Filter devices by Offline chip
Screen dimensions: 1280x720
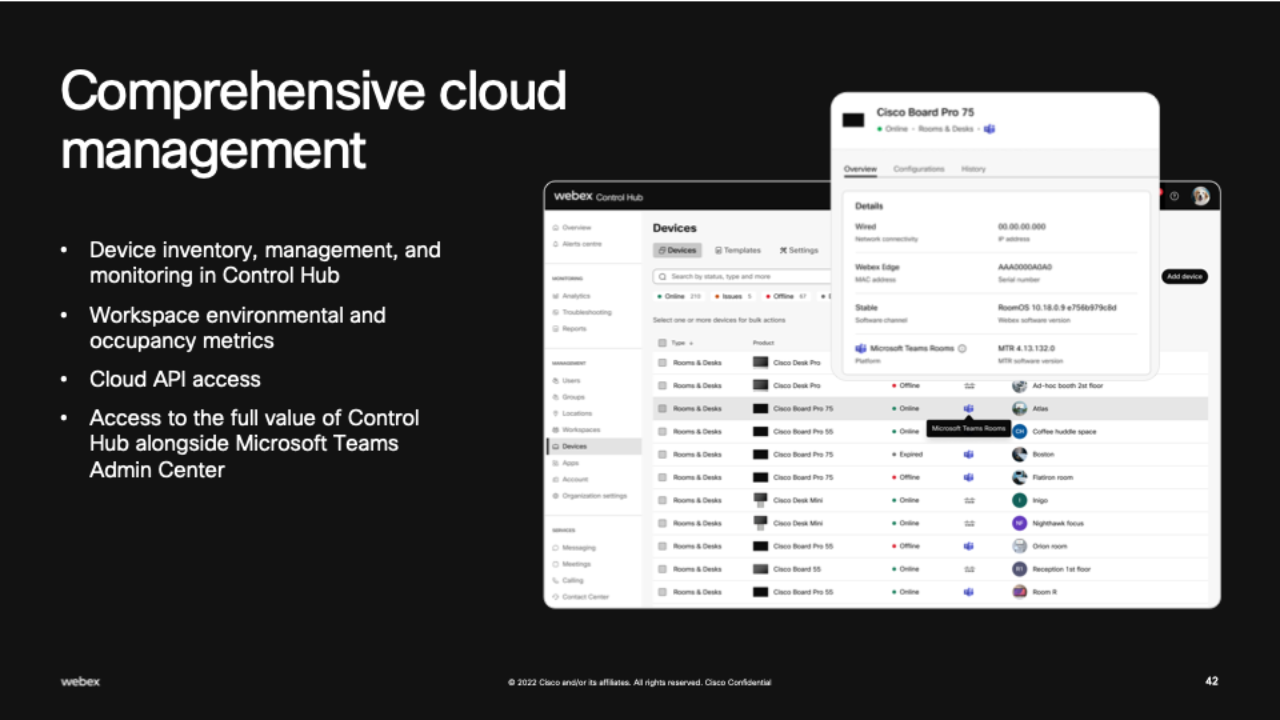tap(787, 296)
